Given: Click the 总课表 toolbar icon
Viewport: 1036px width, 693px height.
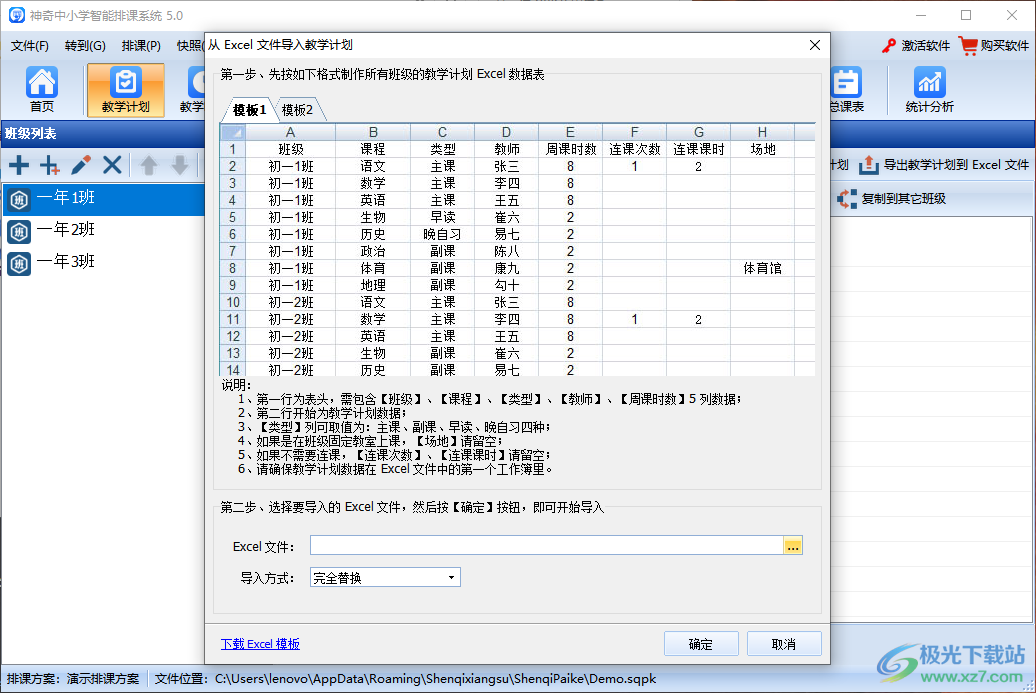Looking at the screenshot, I should [846, 89].
